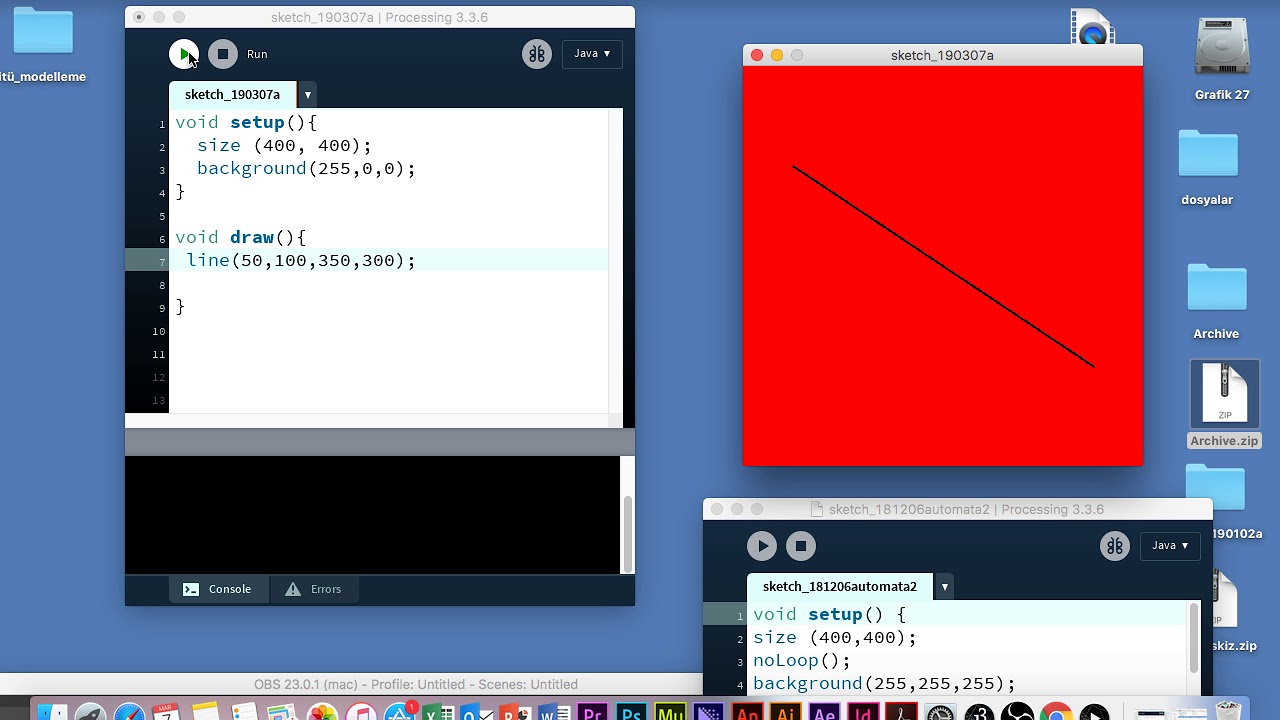Click black console output area
This screenshot has height=720, width=1280.
372,515
